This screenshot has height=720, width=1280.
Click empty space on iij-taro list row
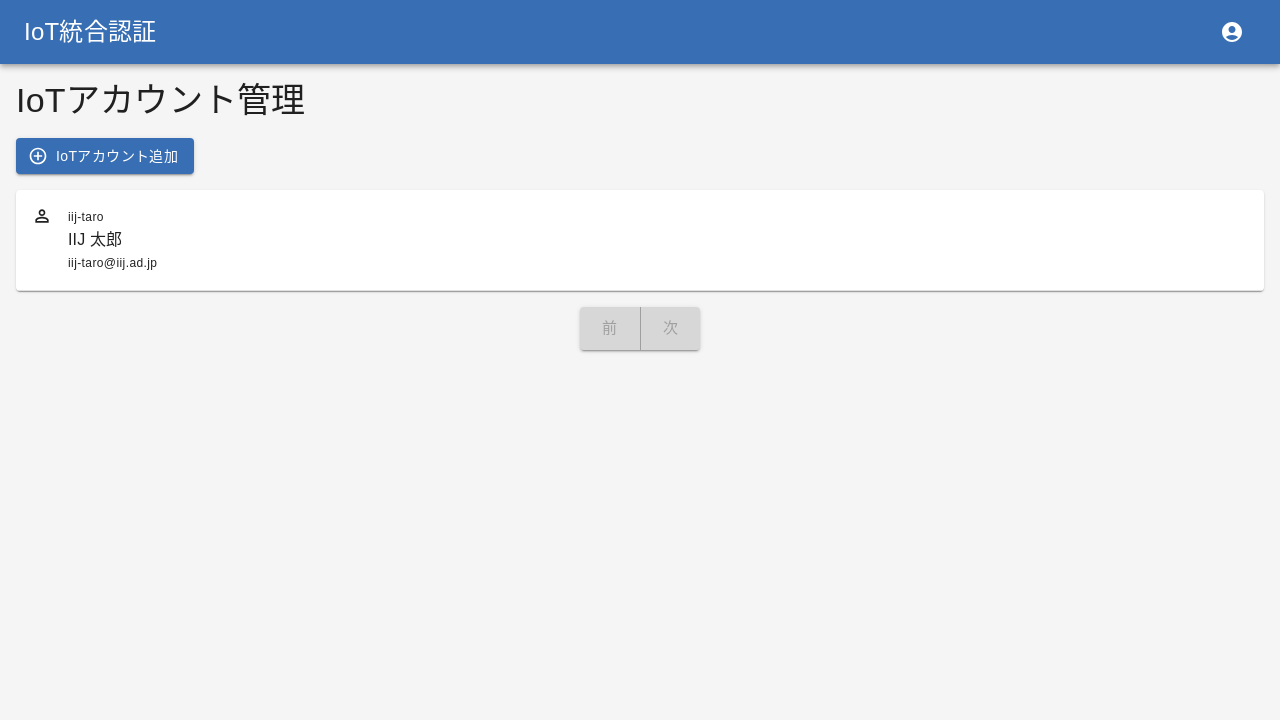(700, 240)
